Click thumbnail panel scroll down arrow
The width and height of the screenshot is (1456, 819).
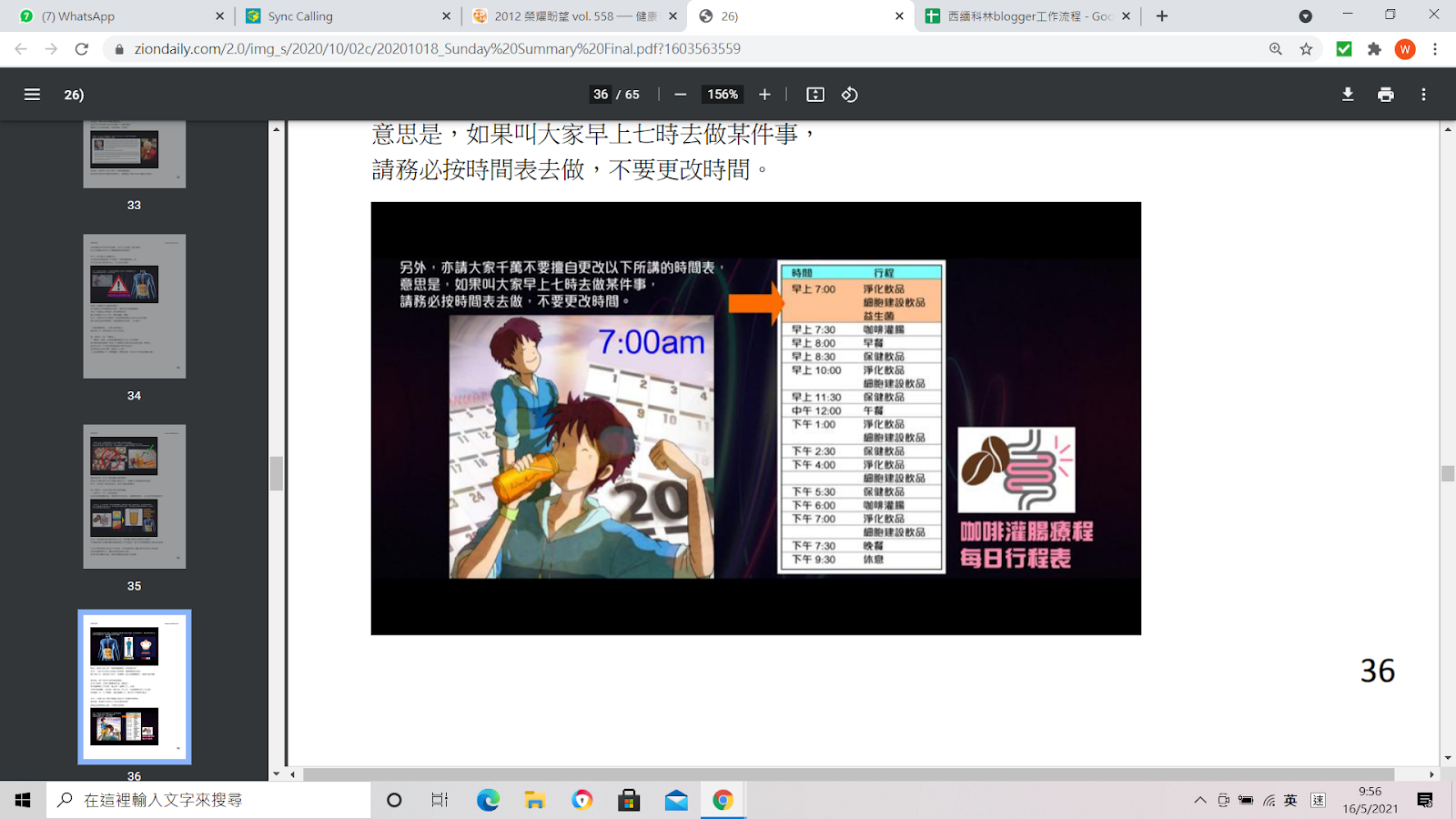[276, 773]
